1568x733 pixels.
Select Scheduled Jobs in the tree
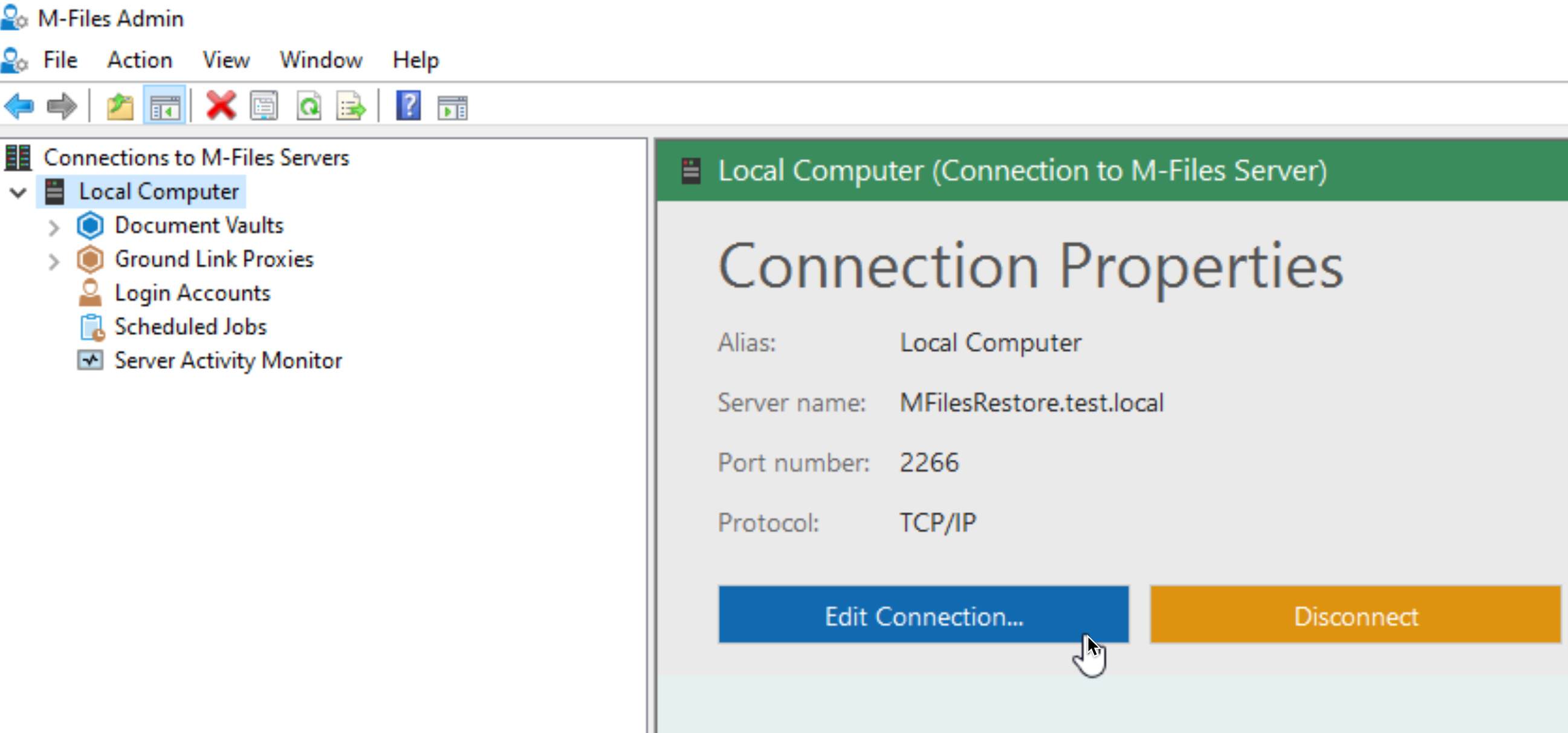(190, 327)
